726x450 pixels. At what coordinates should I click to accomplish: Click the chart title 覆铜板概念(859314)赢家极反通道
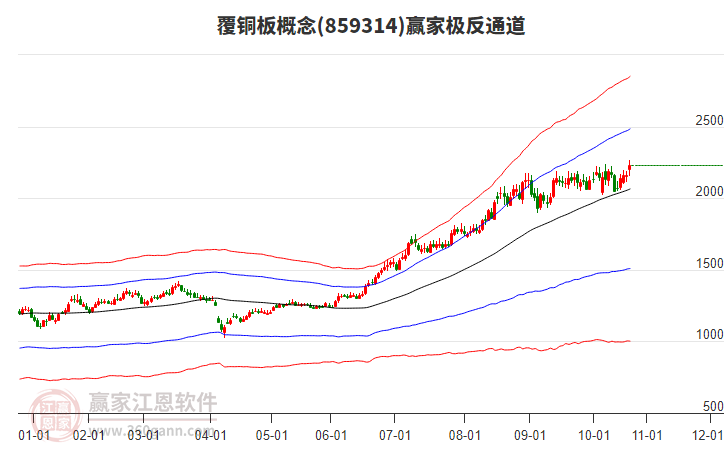point(371,26)
